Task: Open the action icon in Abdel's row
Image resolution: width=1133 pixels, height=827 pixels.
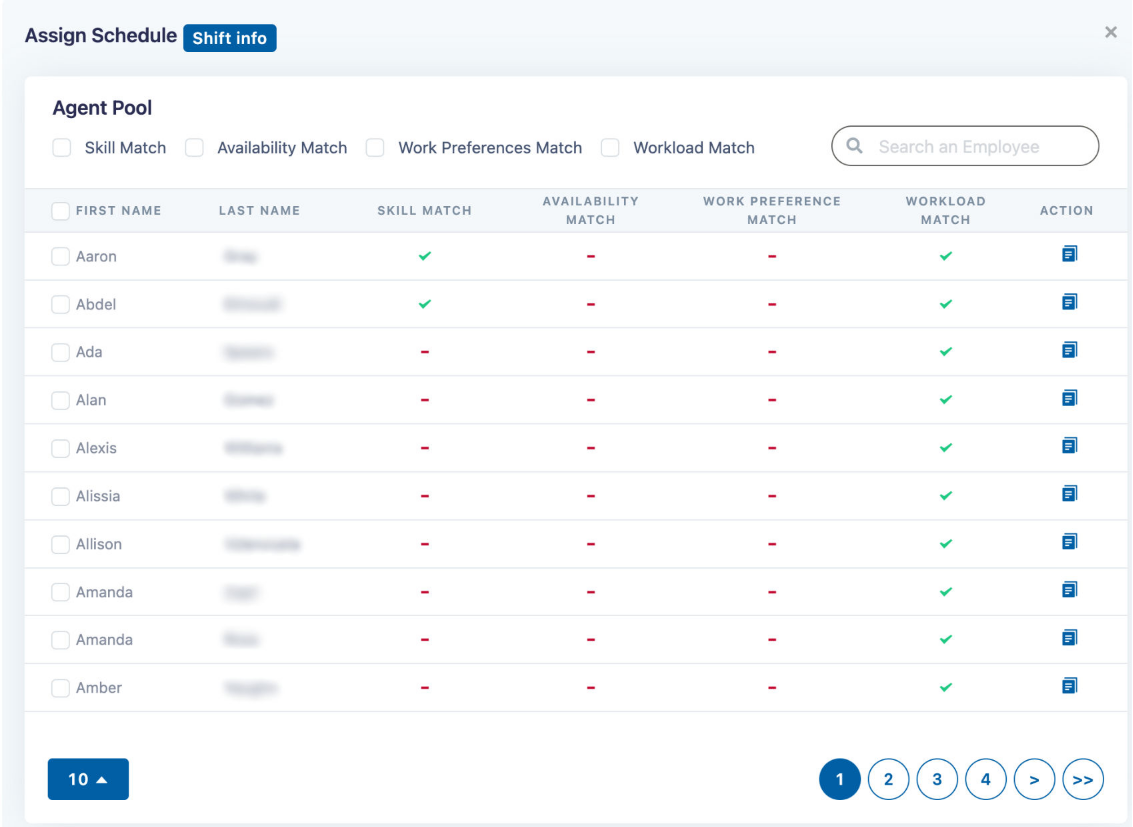Action: pyautogui.click(x=1069, y=302)
